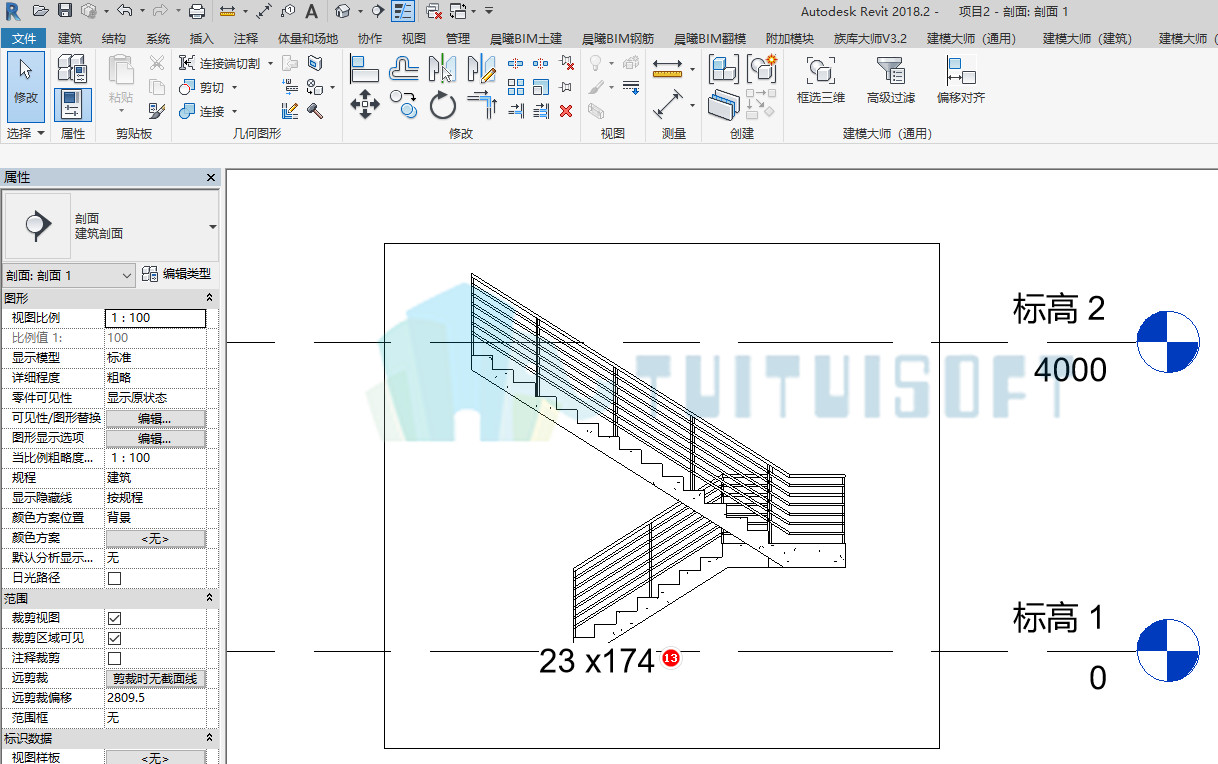Uncheck the 裁剪视图 checkbox
This screenshot has width=1218, height=764.
click(114, 618)
